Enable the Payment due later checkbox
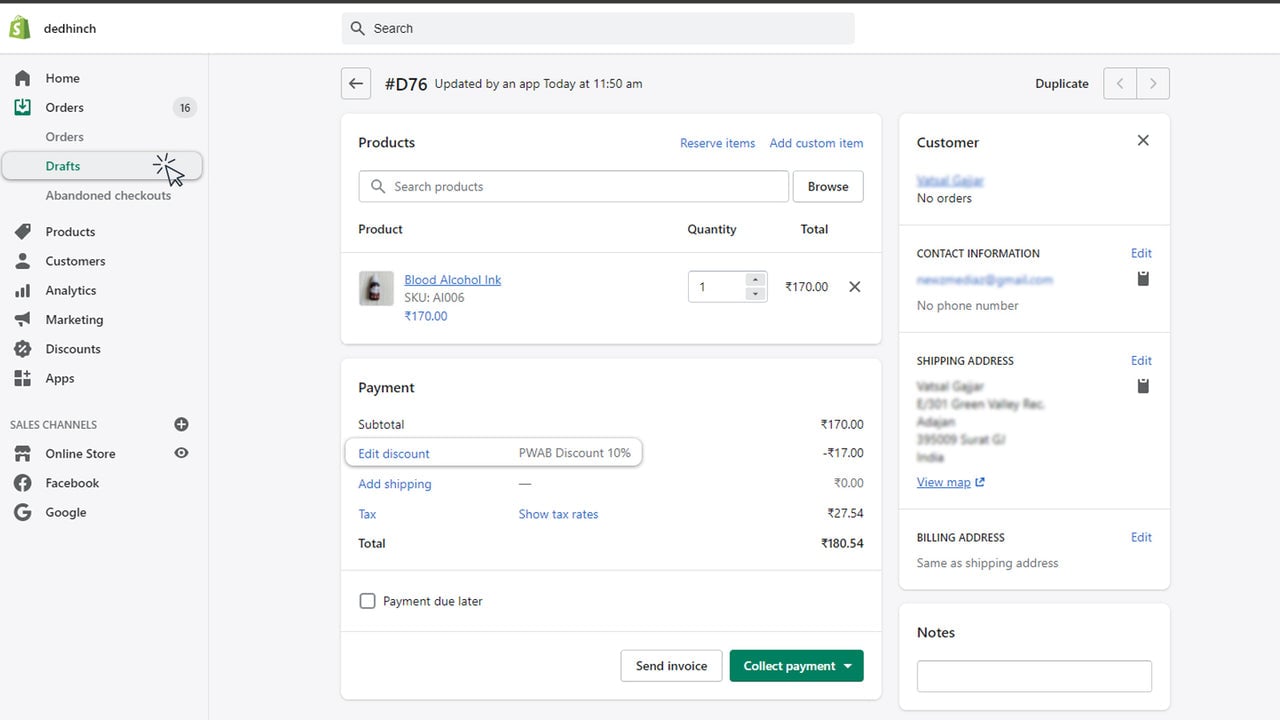1280x720 pixels. (x=367, y=601)
